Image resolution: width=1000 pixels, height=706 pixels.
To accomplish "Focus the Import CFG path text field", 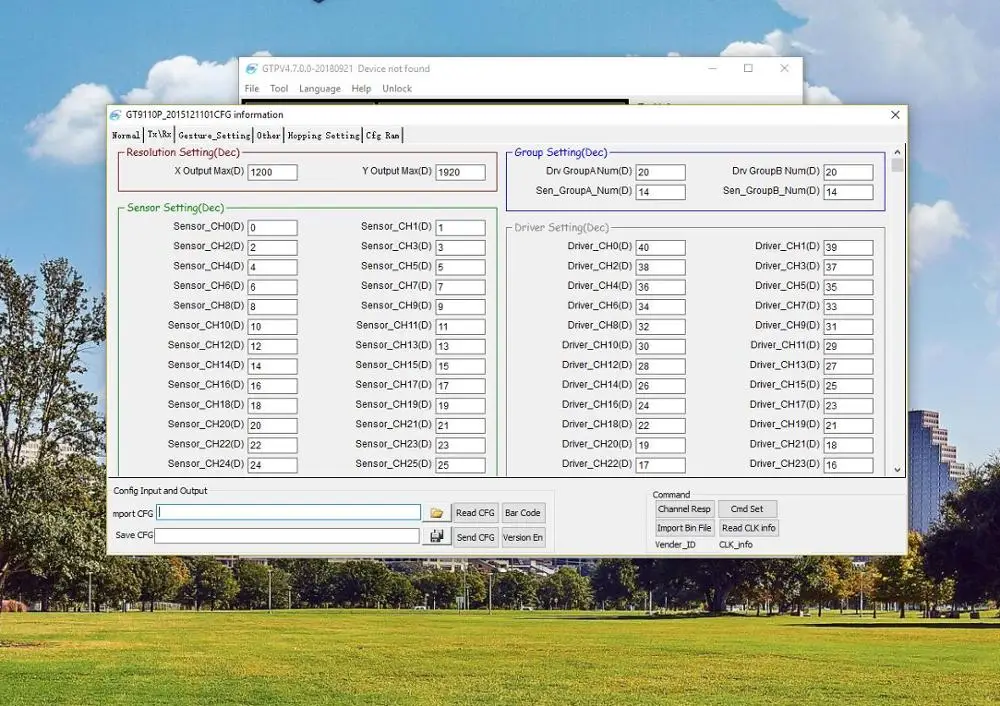I will click(289, 512).
